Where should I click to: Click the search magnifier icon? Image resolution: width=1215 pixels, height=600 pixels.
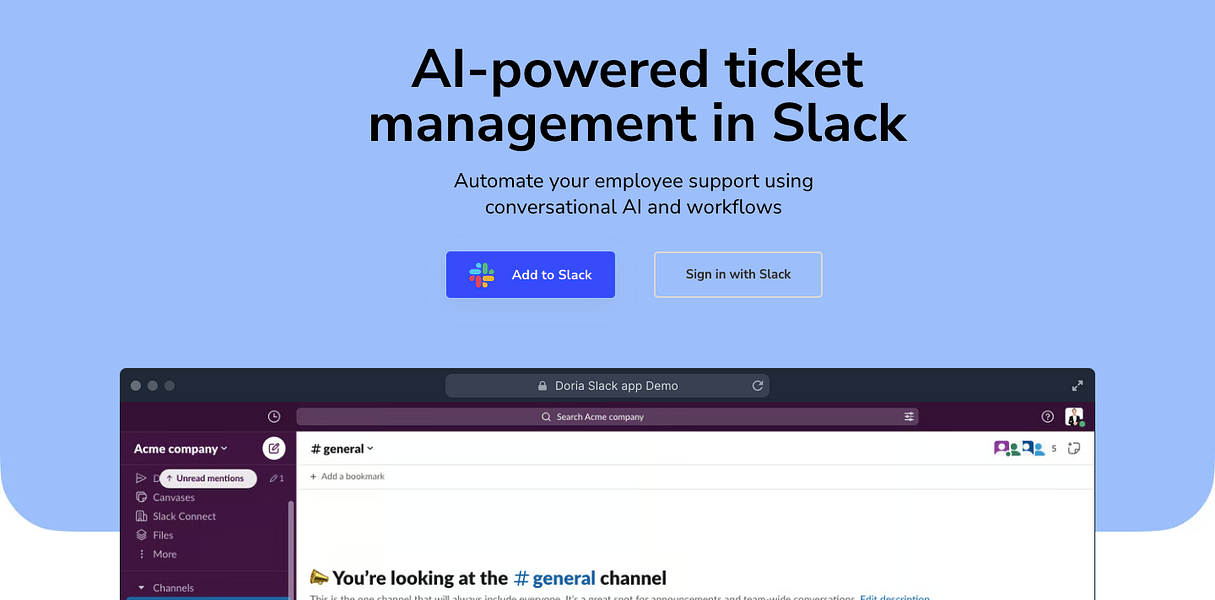point(546,417)
